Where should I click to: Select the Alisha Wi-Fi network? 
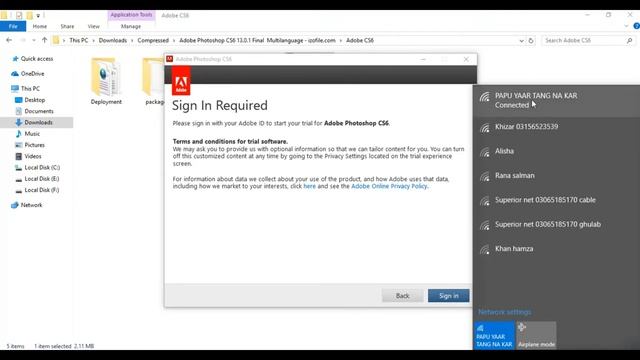(x=556, y=151)
